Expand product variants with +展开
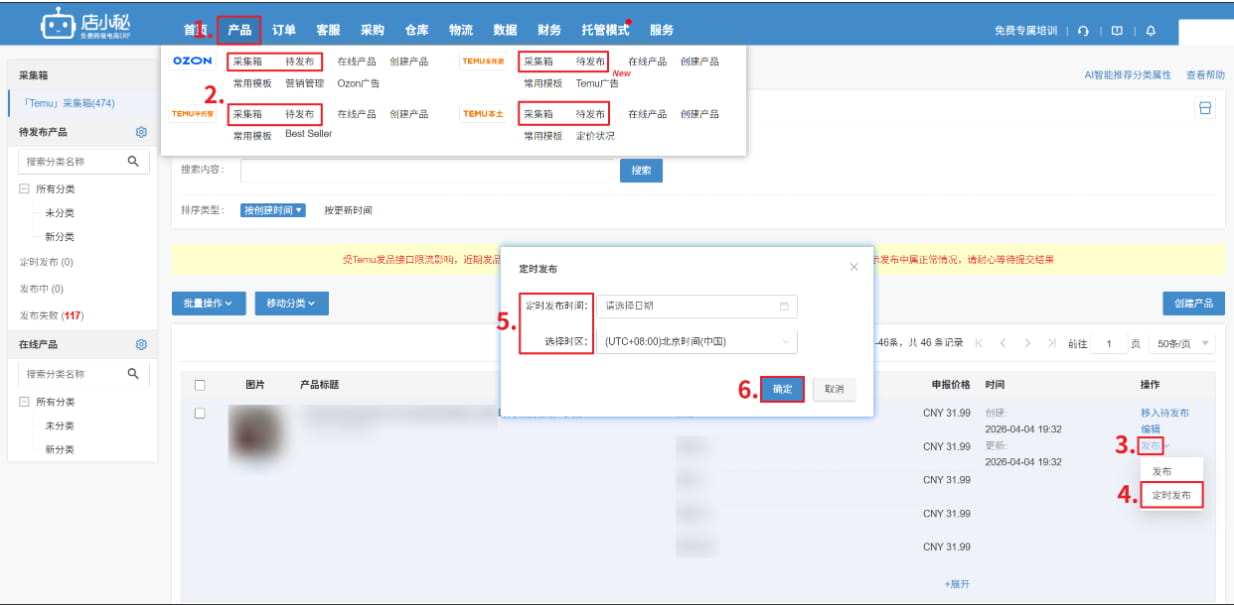This screenshot has height=605, width=1234. click(x=957, y=584)
